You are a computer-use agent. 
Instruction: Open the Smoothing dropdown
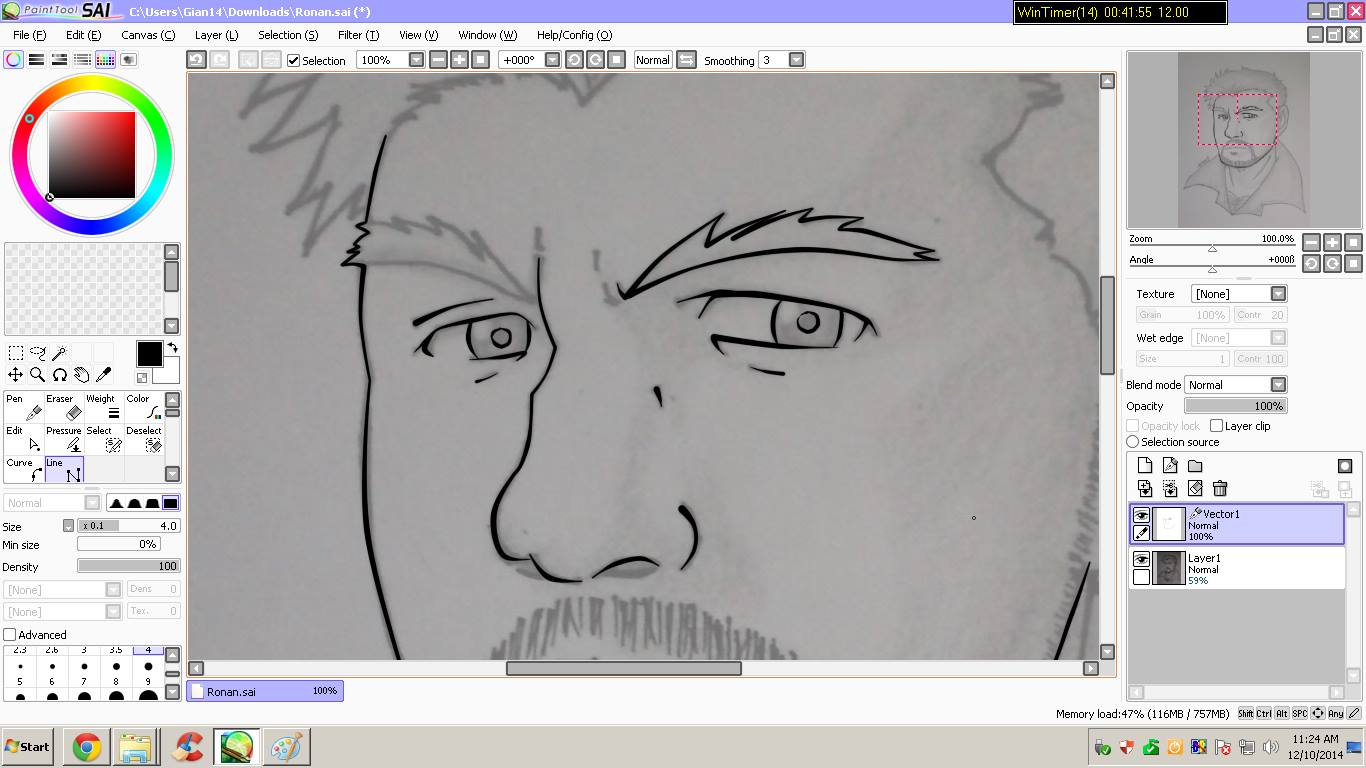[796, 60]
